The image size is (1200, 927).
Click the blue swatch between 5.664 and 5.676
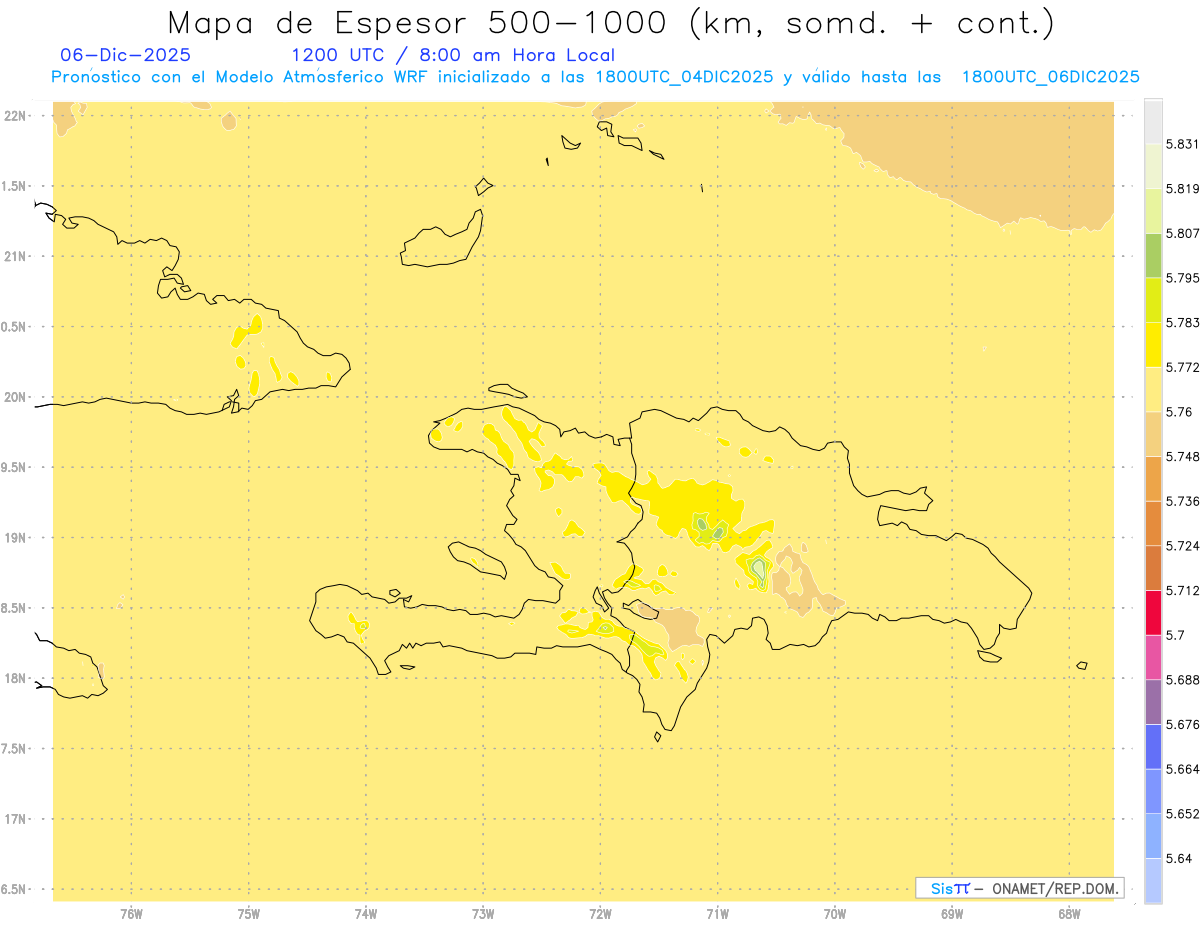tap(1153, 746)
